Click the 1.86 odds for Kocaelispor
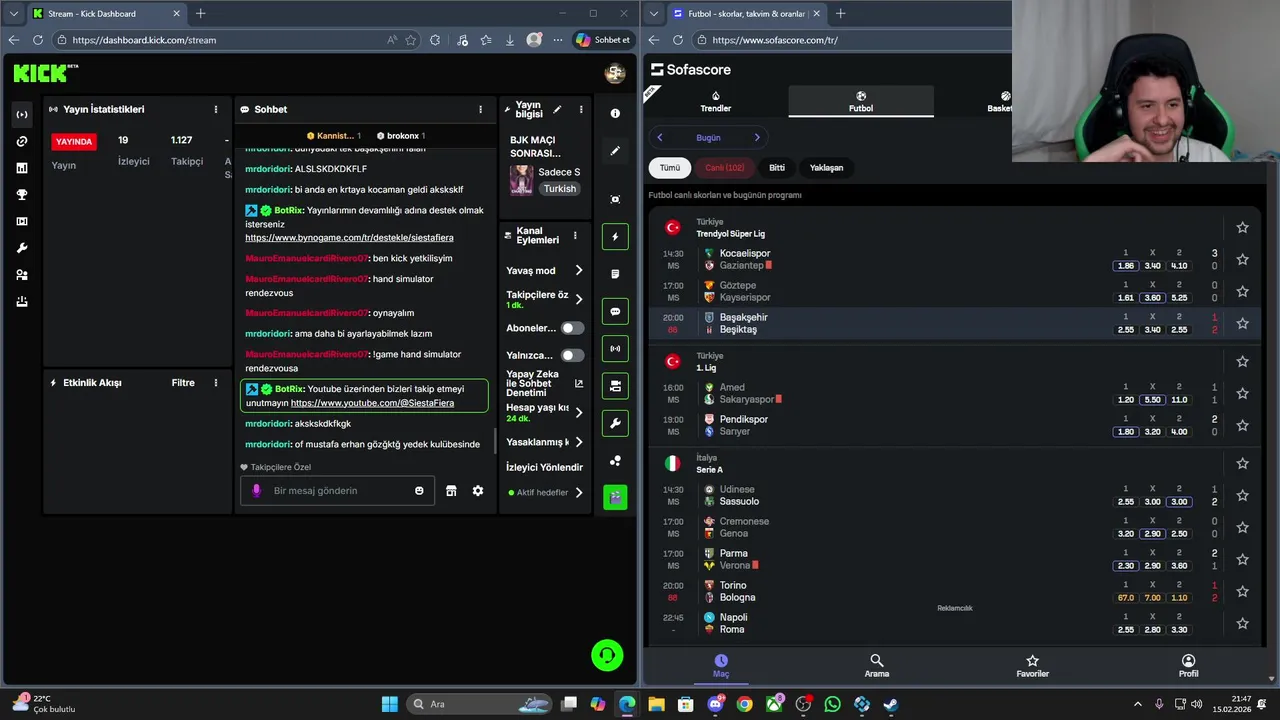1280x720 pixels. pyautogui.click(x=1125, y=266)
